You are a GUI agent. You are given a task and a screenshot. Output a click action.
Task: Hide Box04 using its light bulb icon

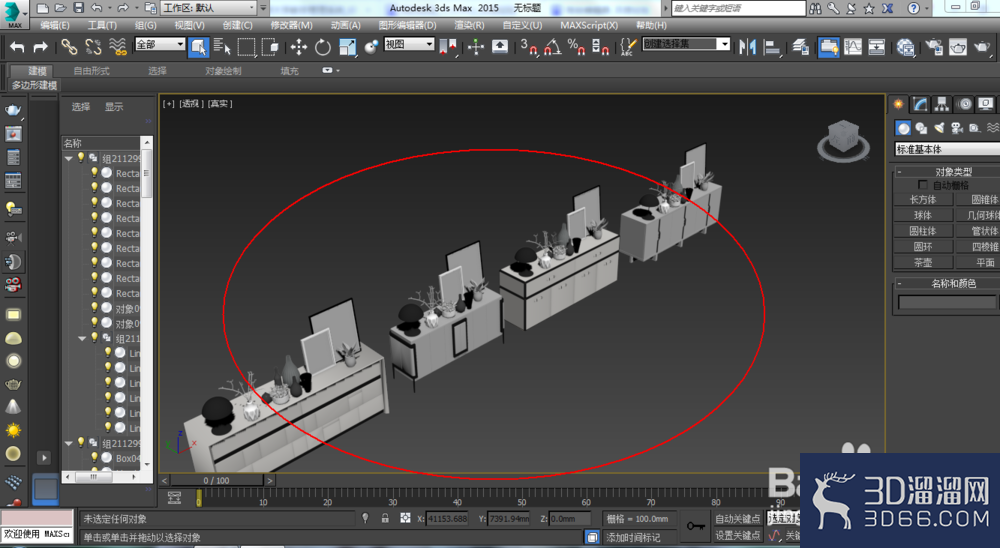click(x=94, y=457)
